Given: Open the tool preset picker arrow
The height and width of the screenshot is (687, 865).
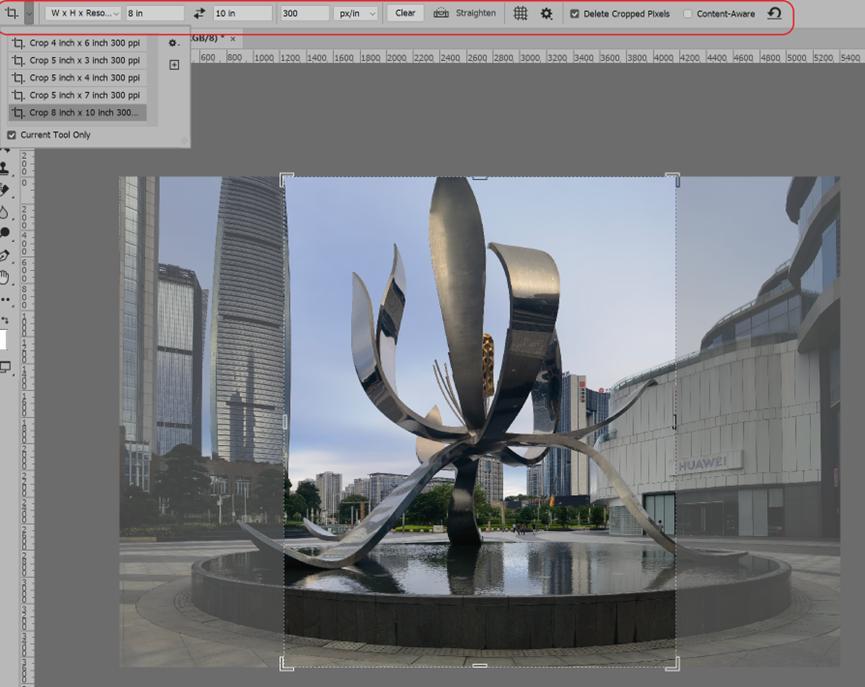Looking at the screenshot, I should click(x=29, y=14).
